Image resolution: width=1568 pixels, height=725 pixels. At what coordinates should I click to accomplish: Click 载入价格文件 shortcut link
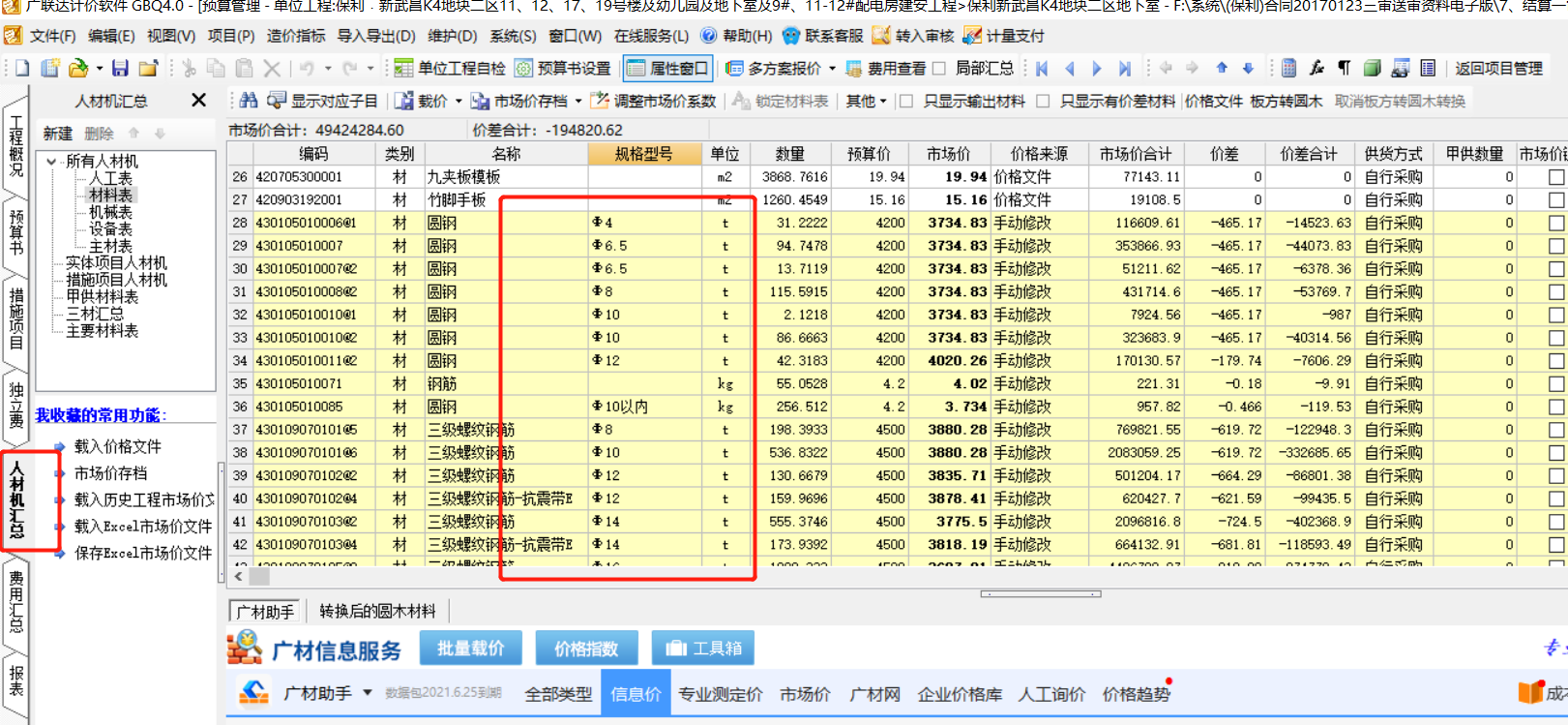[x=118, y=446]
